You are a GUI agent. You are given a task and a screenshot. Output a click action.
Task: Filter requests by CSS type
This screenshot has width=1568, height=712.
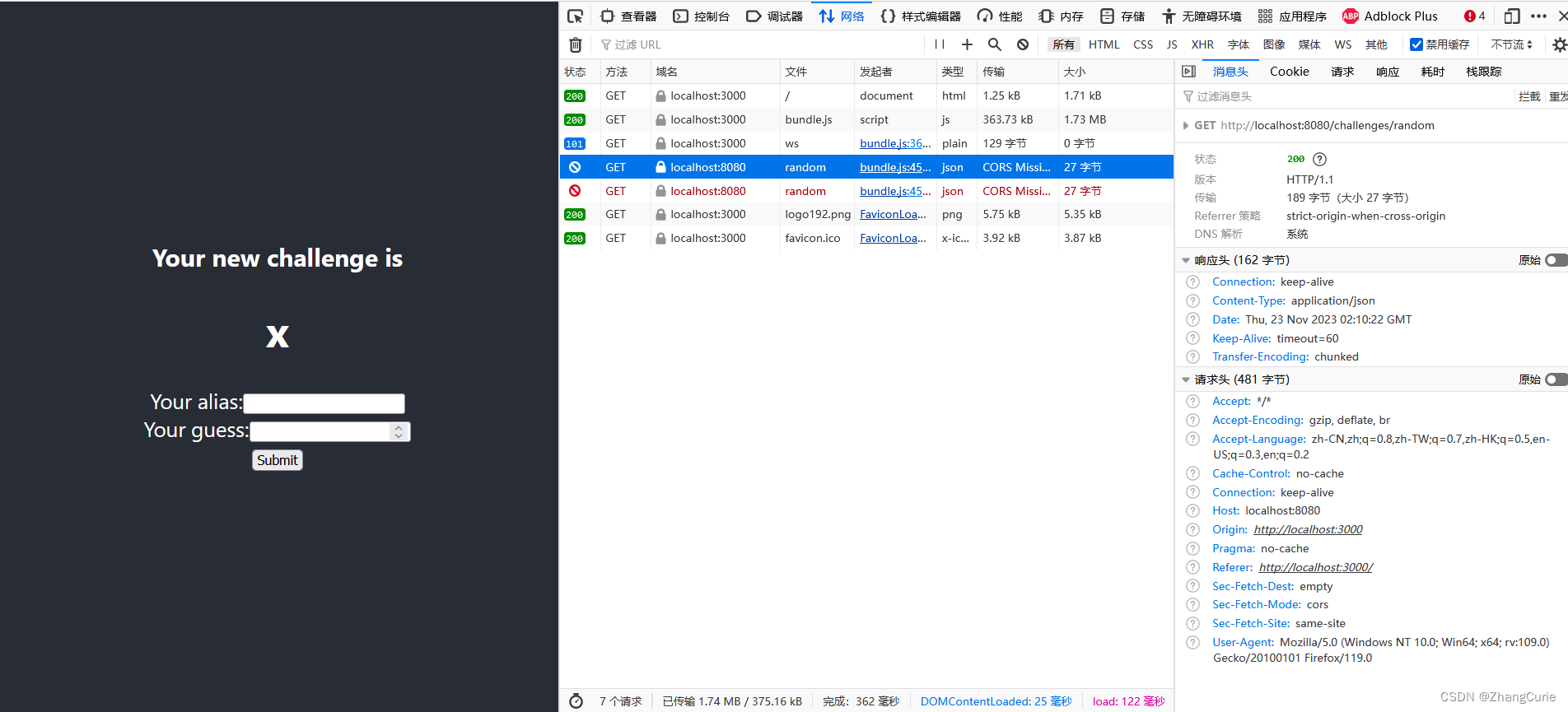pyautogui.click(x=1143, y=44)
